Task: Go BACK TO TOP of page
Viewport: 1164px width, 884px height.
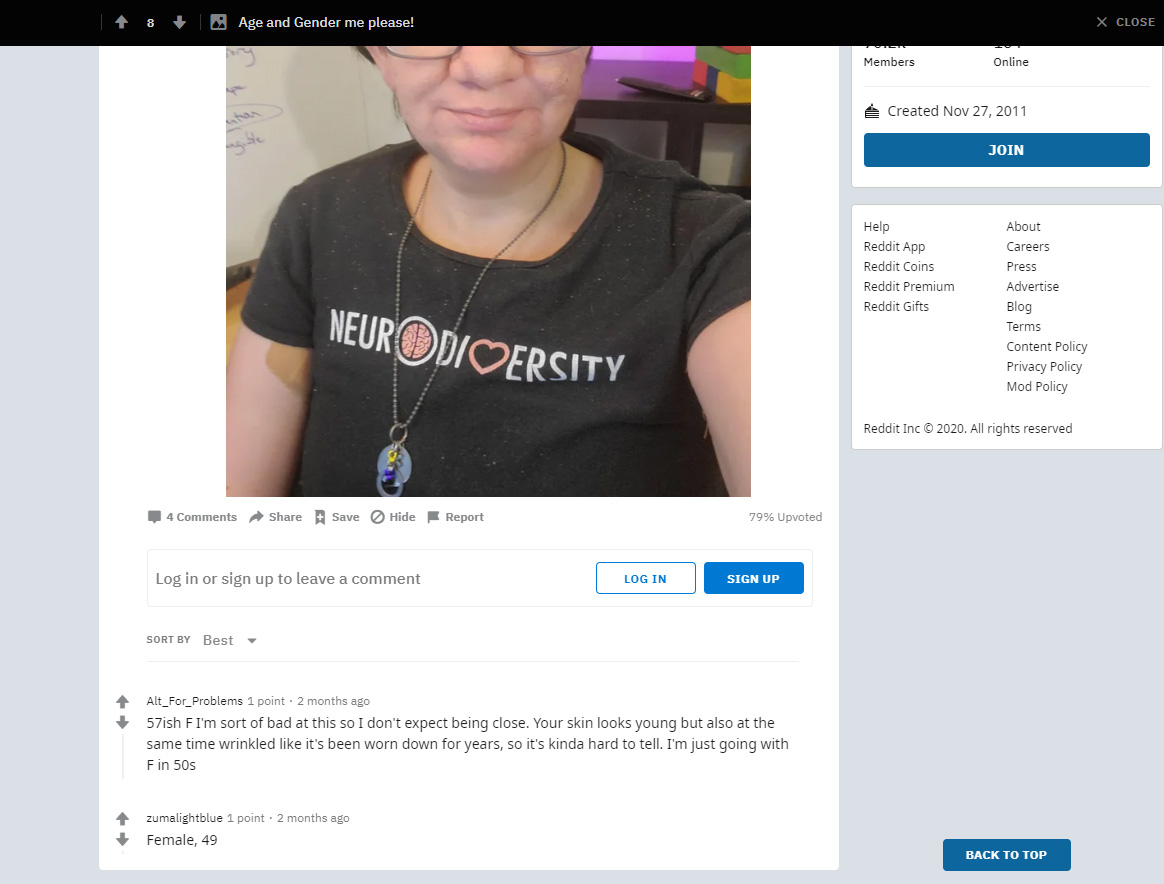Action: coord(1006,854)
